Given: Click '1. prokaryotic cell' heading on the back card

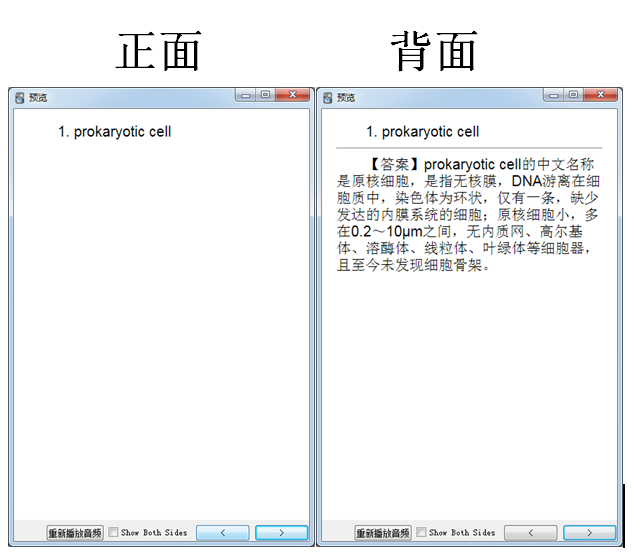Looking at the screenshot, I should click(x=422, y=132).
